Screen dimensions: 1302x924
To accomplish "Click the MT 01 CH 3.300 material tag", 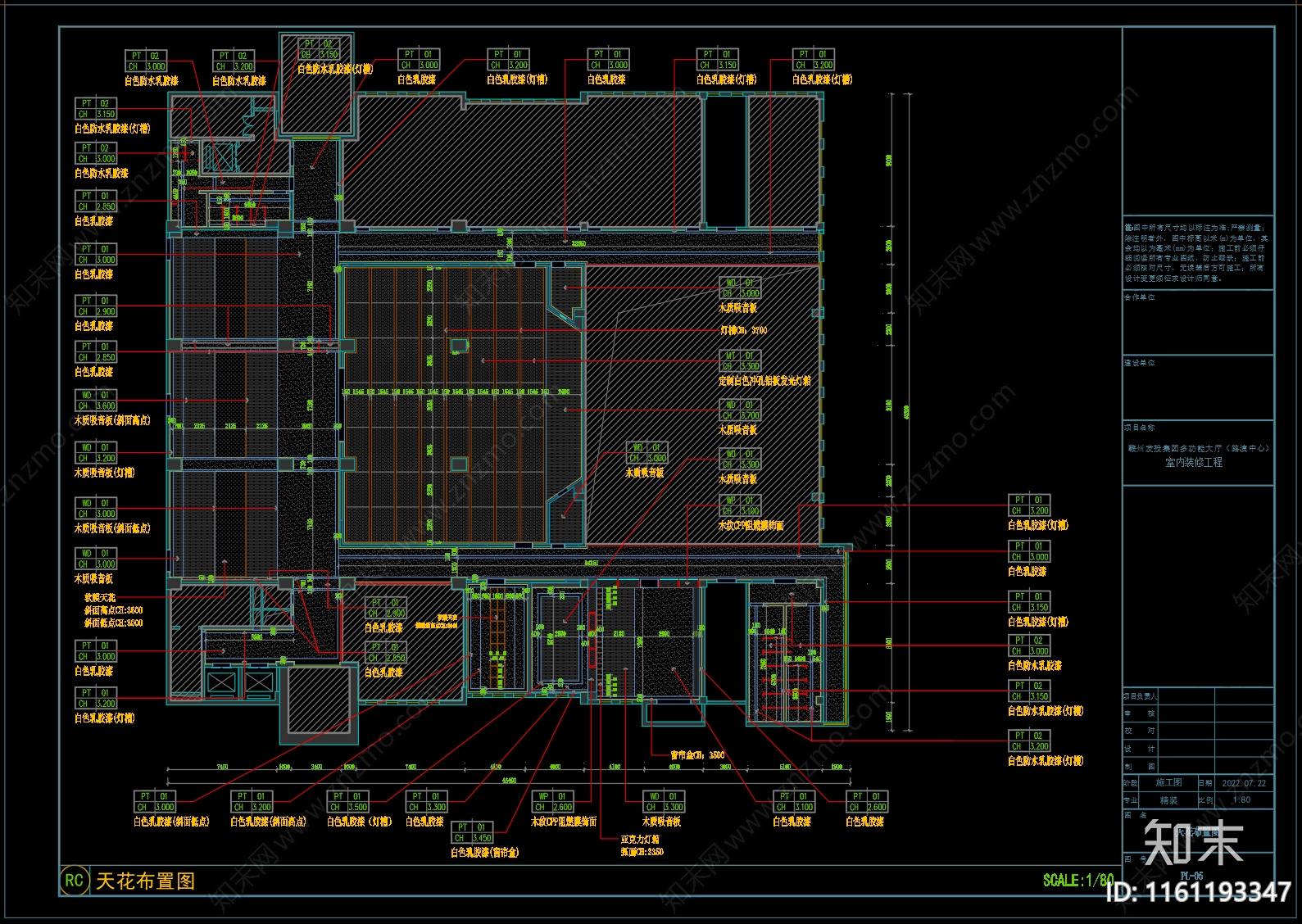I will click(741, 361).
